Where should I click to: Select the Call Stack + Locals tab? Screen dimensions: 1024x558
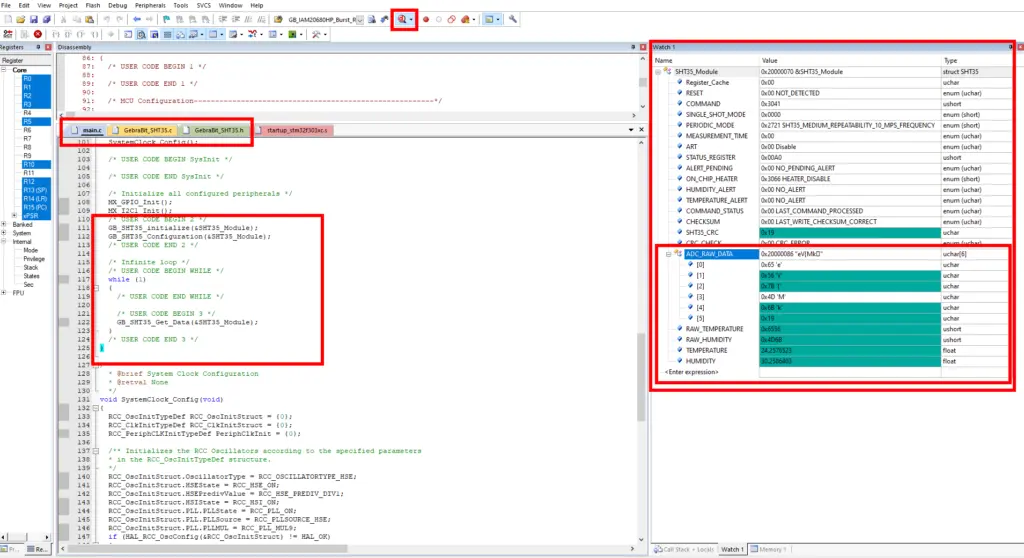pyautogui.click(x=684, y=550)
